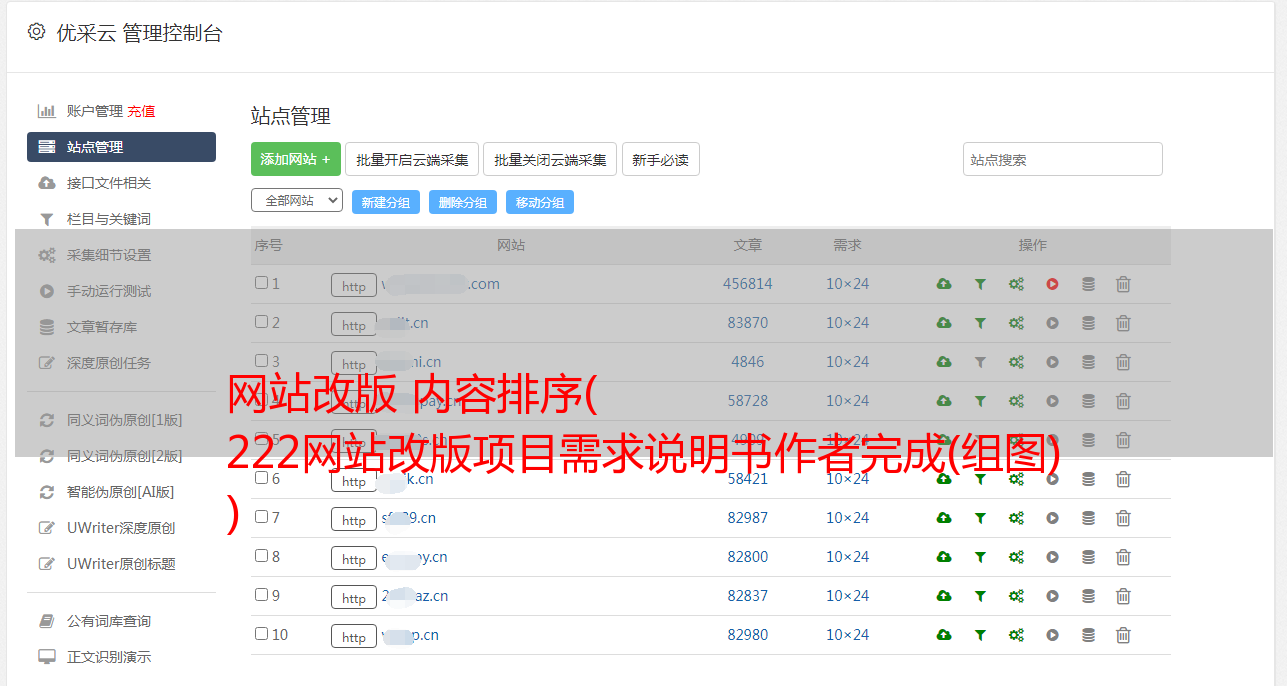Open 正文识别演示 in the sidebar

coord(109,657)
